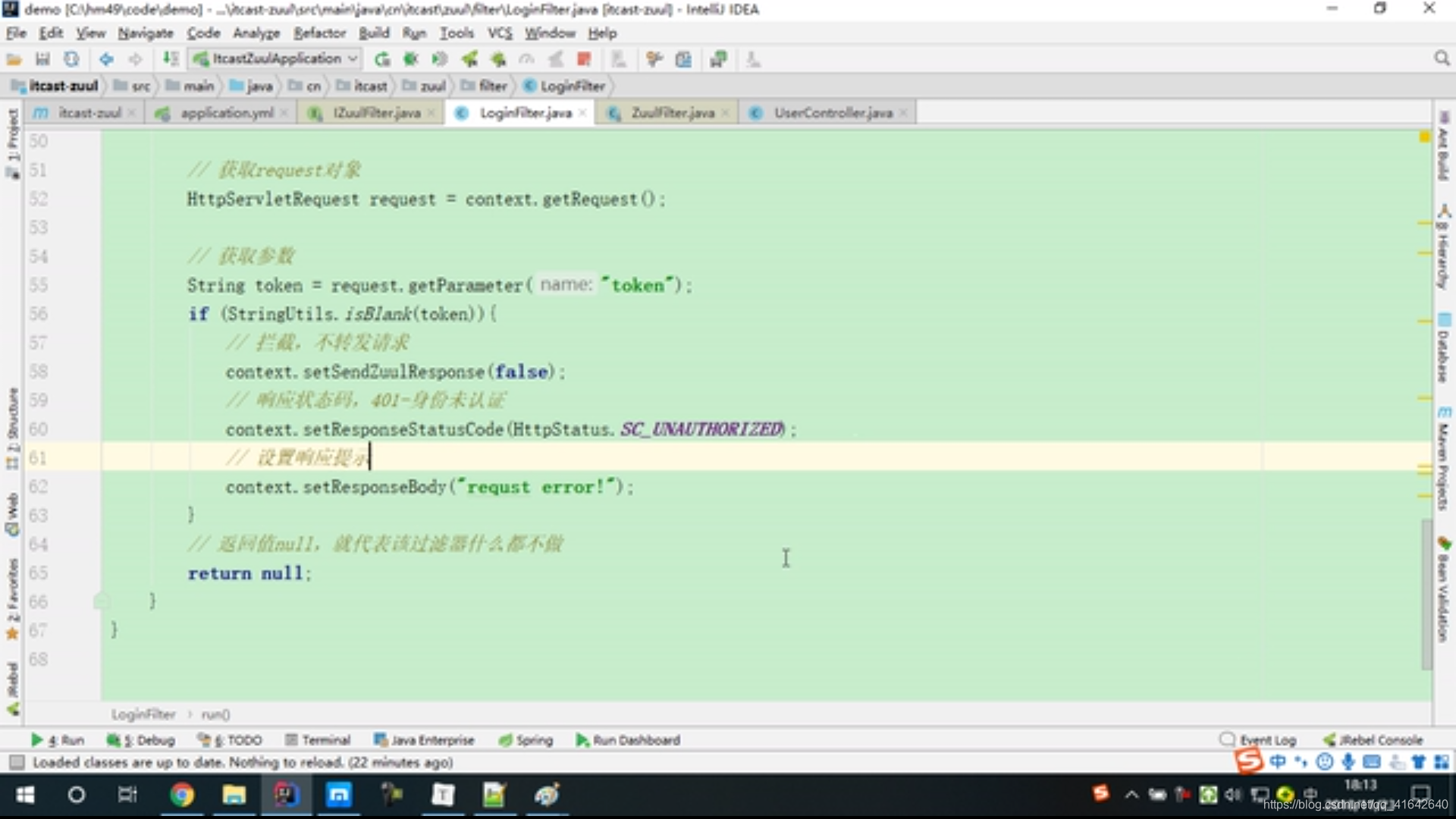
Task: Open the Run tool window
Action: 58,739
